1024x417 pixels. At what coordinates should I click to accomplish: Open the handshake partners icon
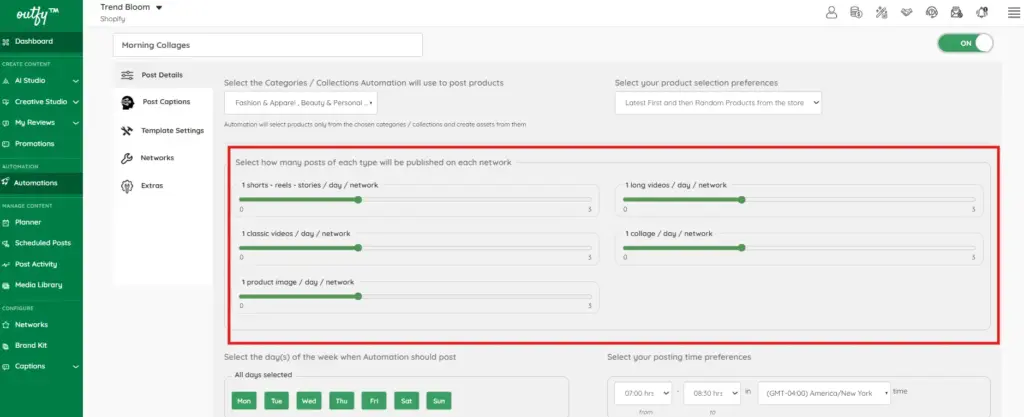(x=906, y=12)
